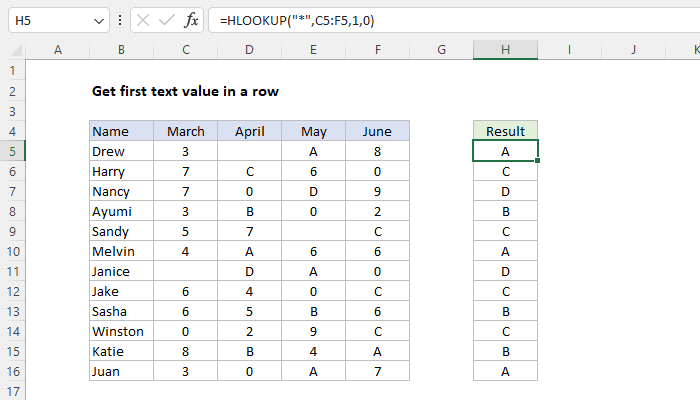Viewport: 700px width, 400px height.
Task: Click Melvin's March cell containing 4
Action: 186,251
